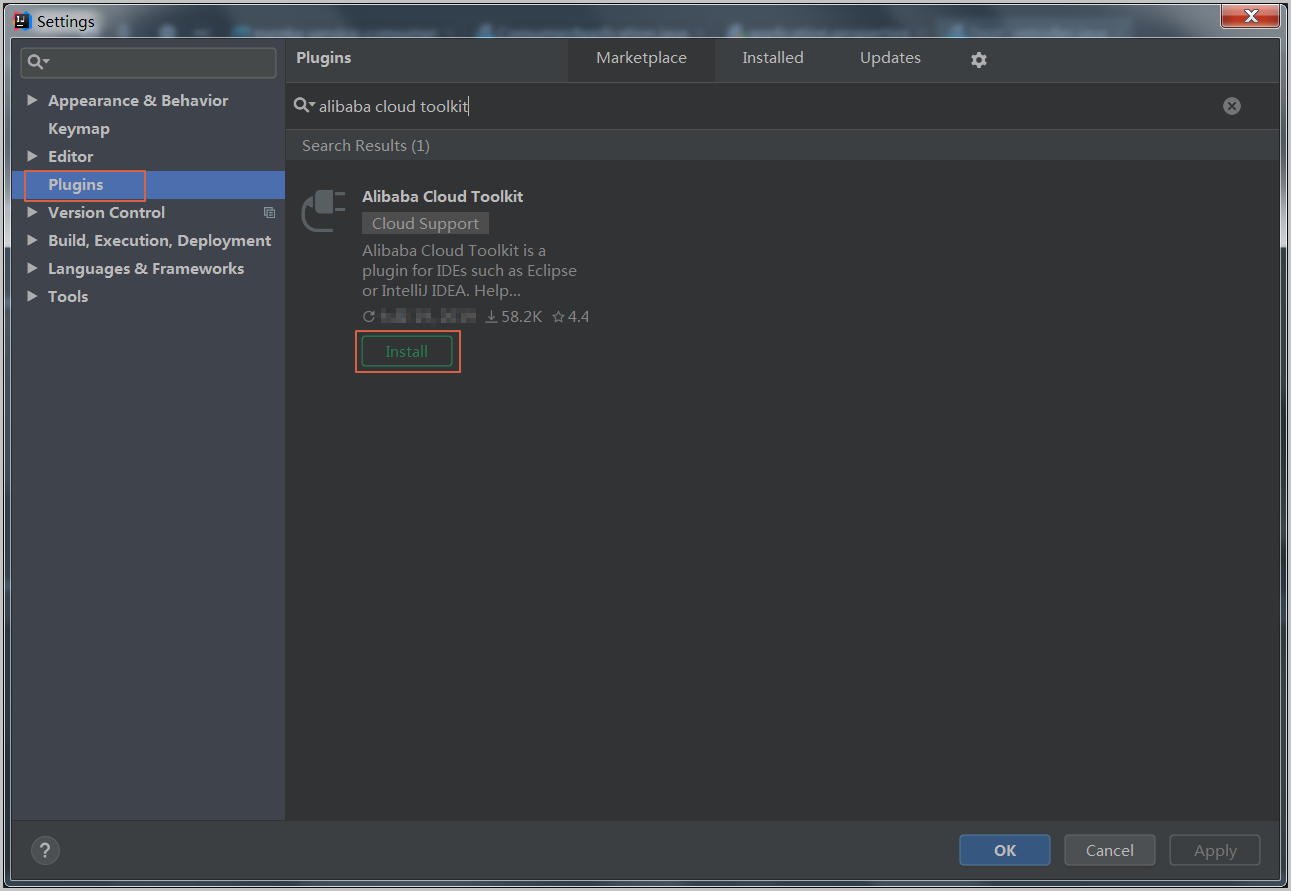Click the Cancel button
The image size is (1291, 891).
point(1110,851)
